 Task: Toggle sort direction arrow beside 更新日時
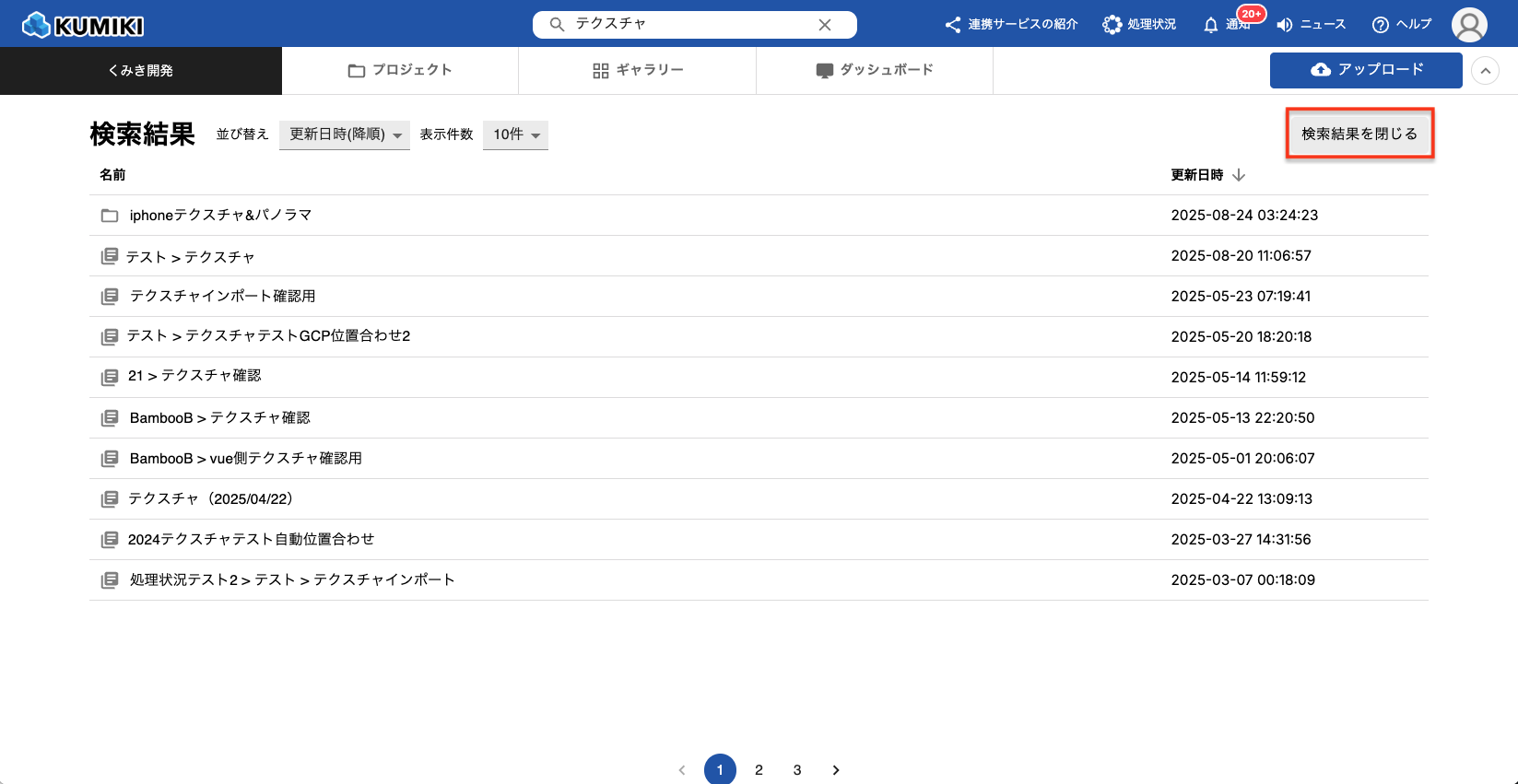(x=1239, y=175)
